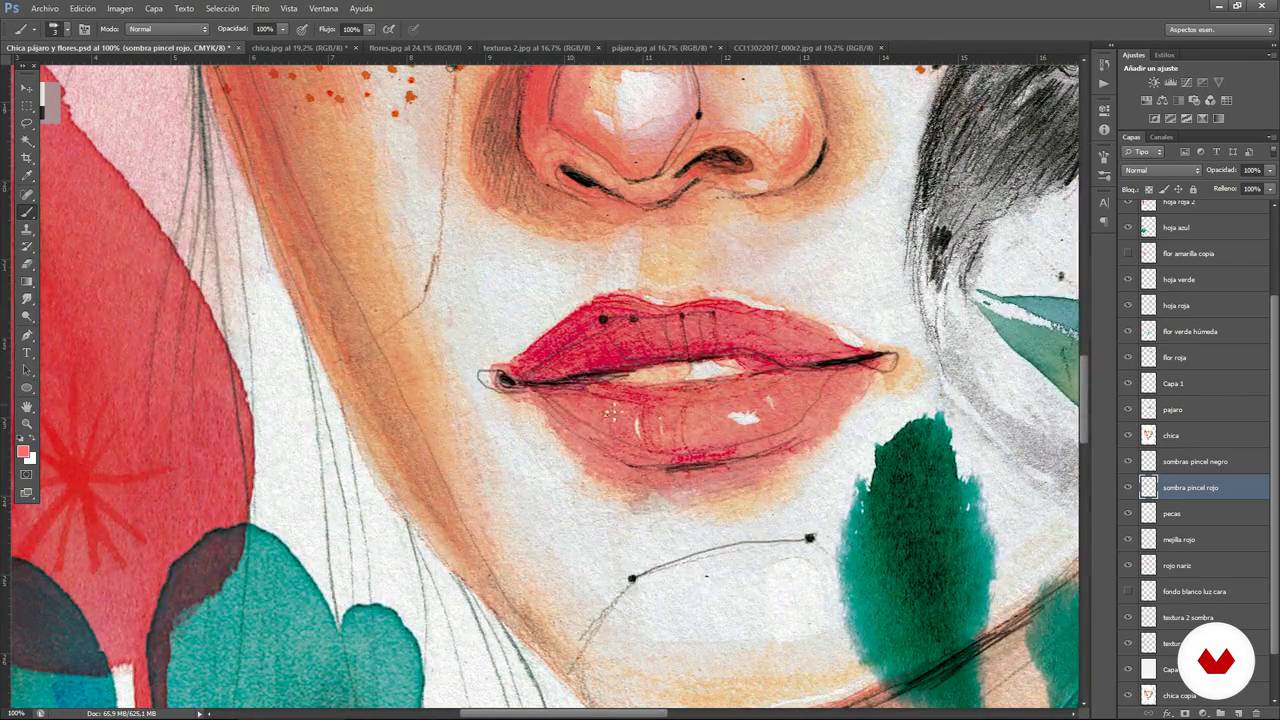
Task: Select the 'mejilla rojo' layer
Action: (x=1194, y=540)
